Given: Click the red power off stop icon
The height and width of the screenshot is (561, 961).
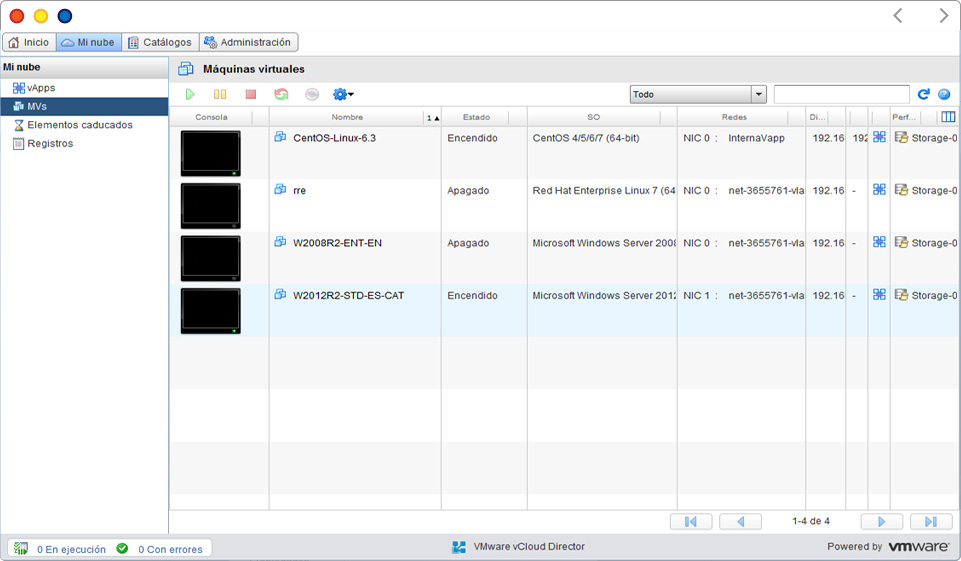Looking at the screenshot, I should [x=251, y=94].
